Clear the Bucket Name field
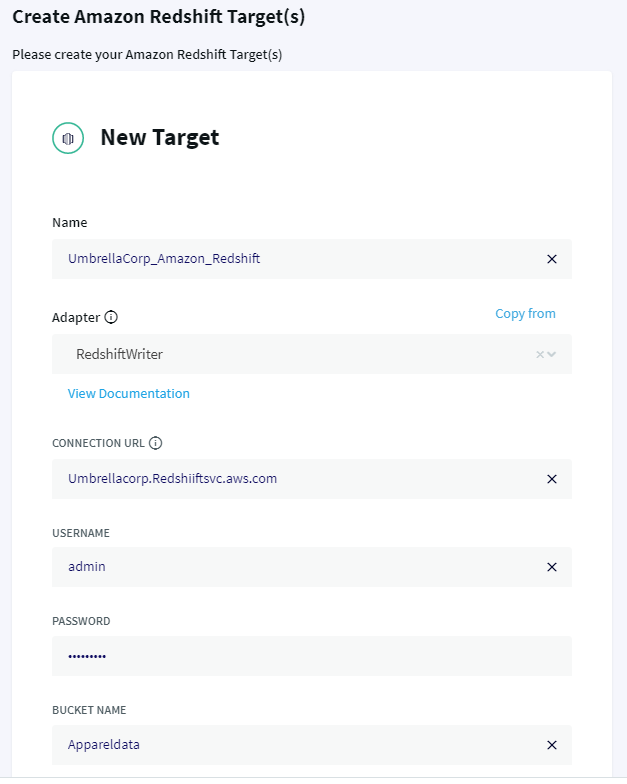627x784 pixels. coord(552,745)
